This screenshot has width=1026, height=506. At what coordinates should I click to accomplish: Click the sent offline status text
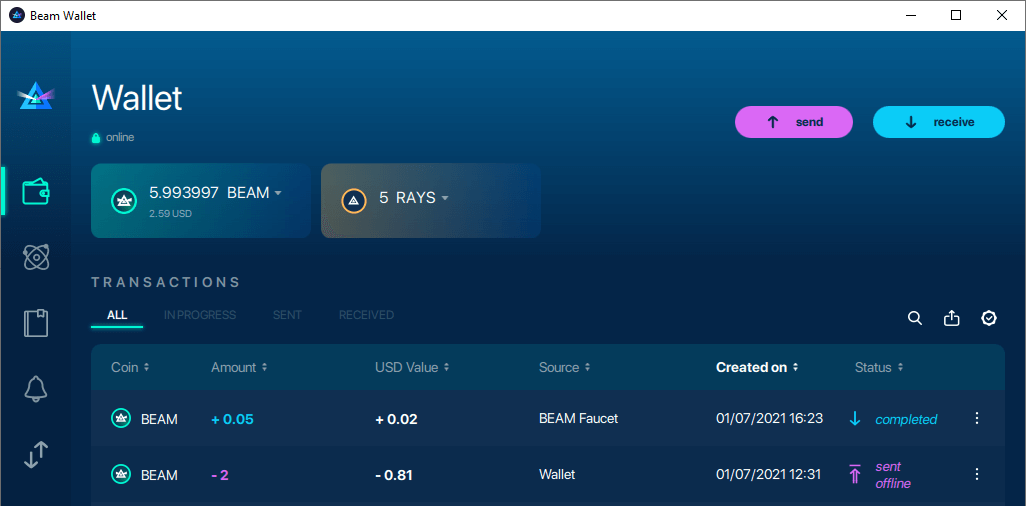(893, 475)
